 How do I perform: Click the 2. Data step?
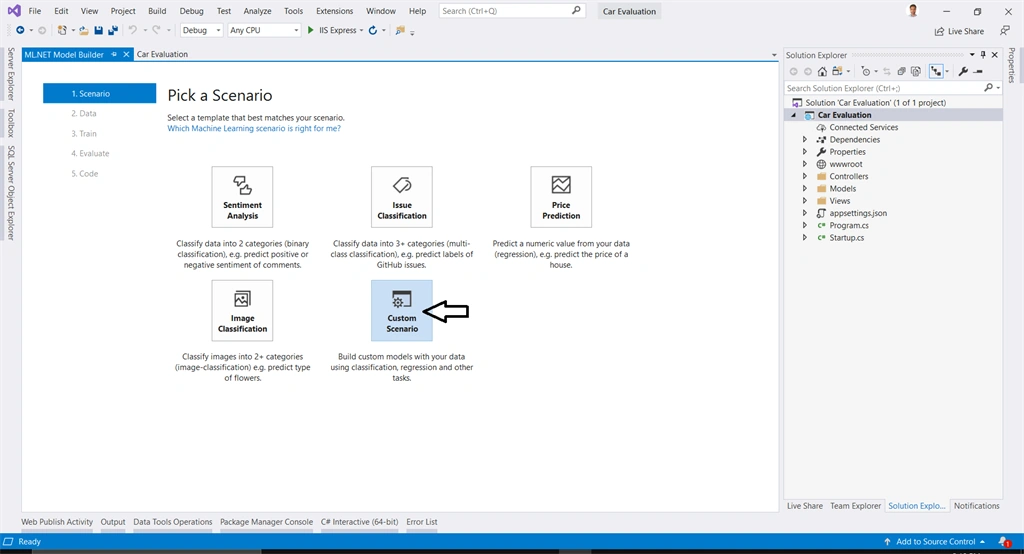point(84,114)
